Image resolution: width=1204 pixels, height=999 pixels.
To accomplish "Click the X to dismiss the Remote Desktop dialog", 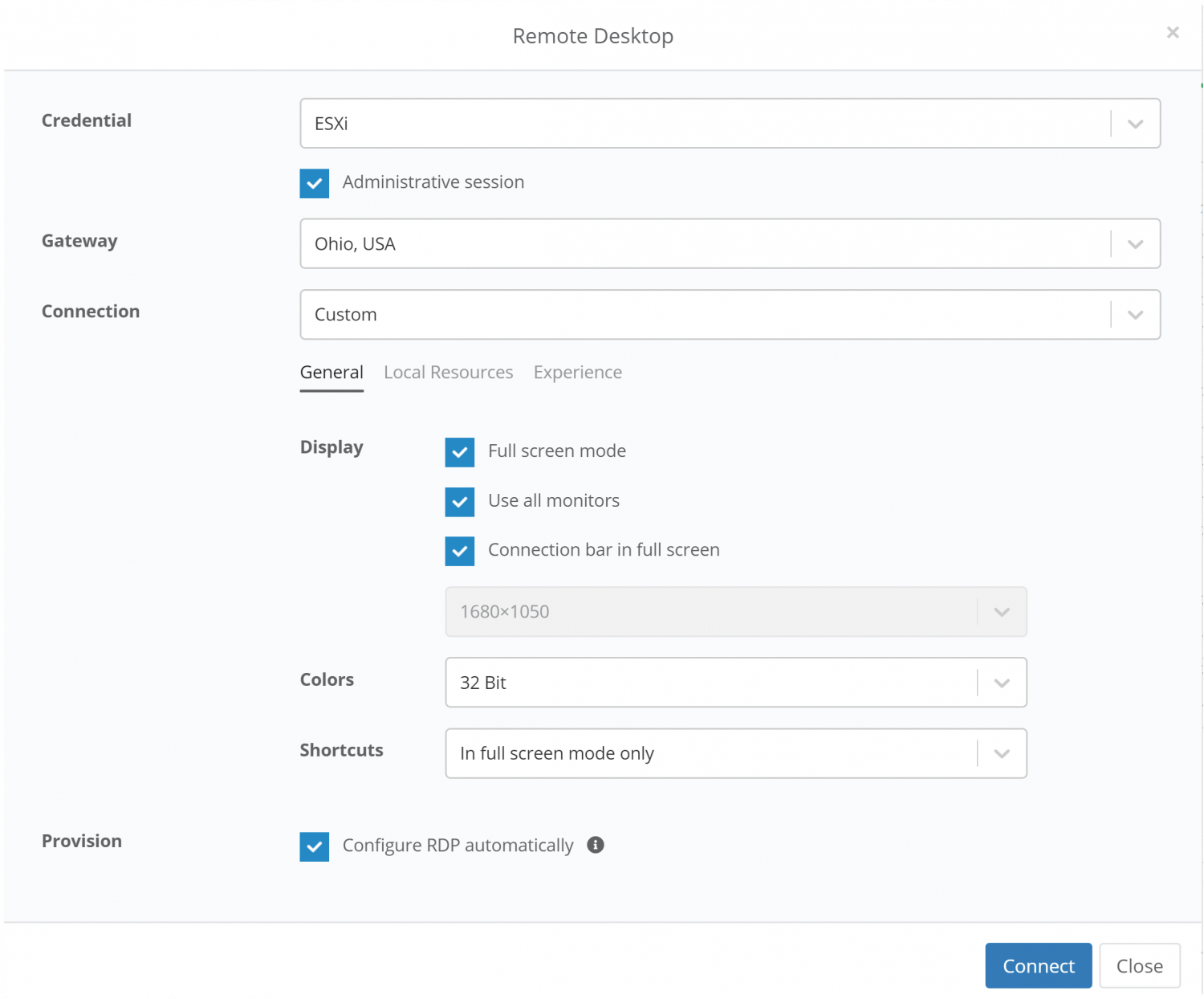I will pos(1173,32).
